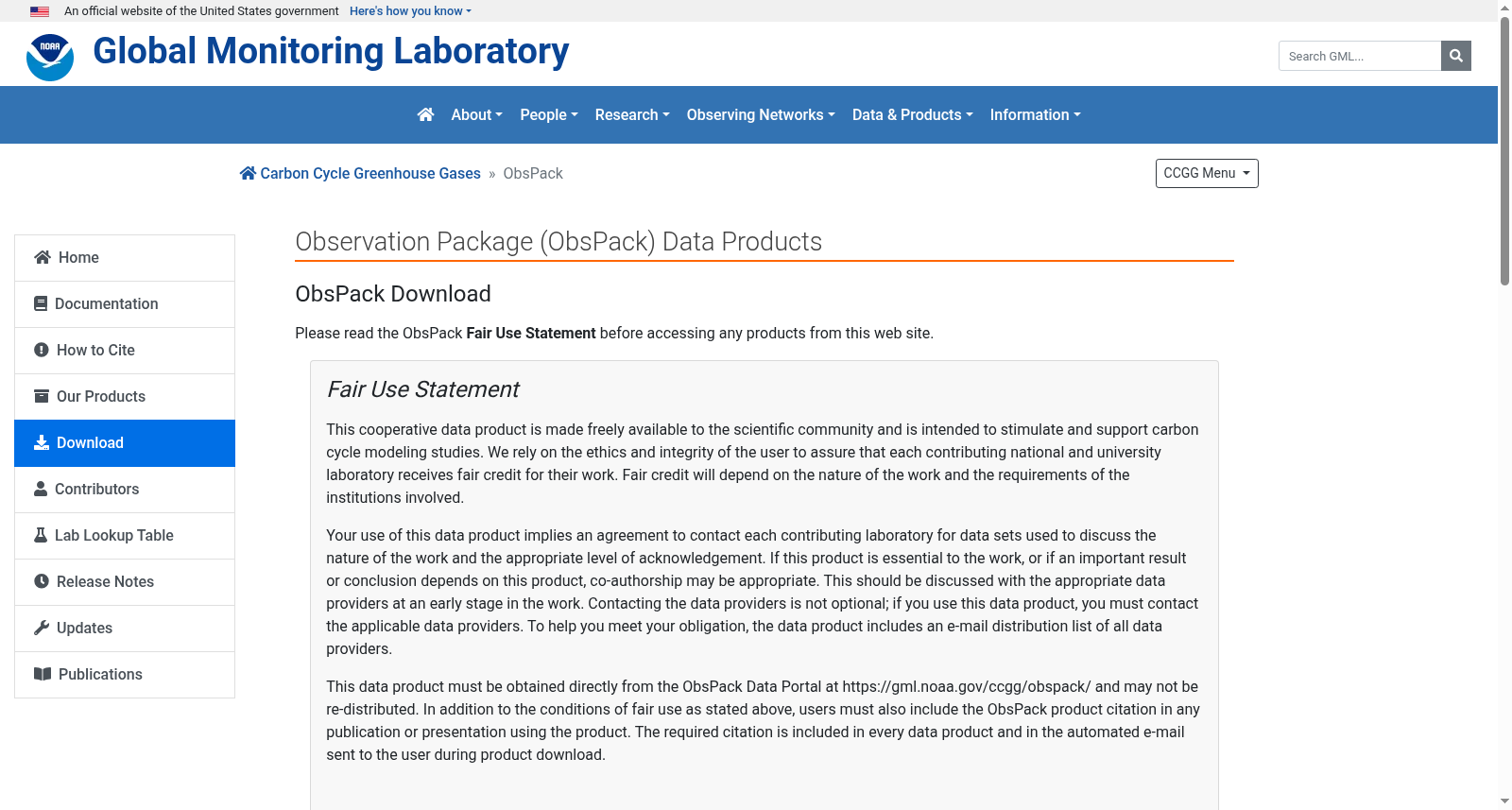Open the Research navigation menu
This screenshot has width=1512, height=810.
(x=632, y=114)
